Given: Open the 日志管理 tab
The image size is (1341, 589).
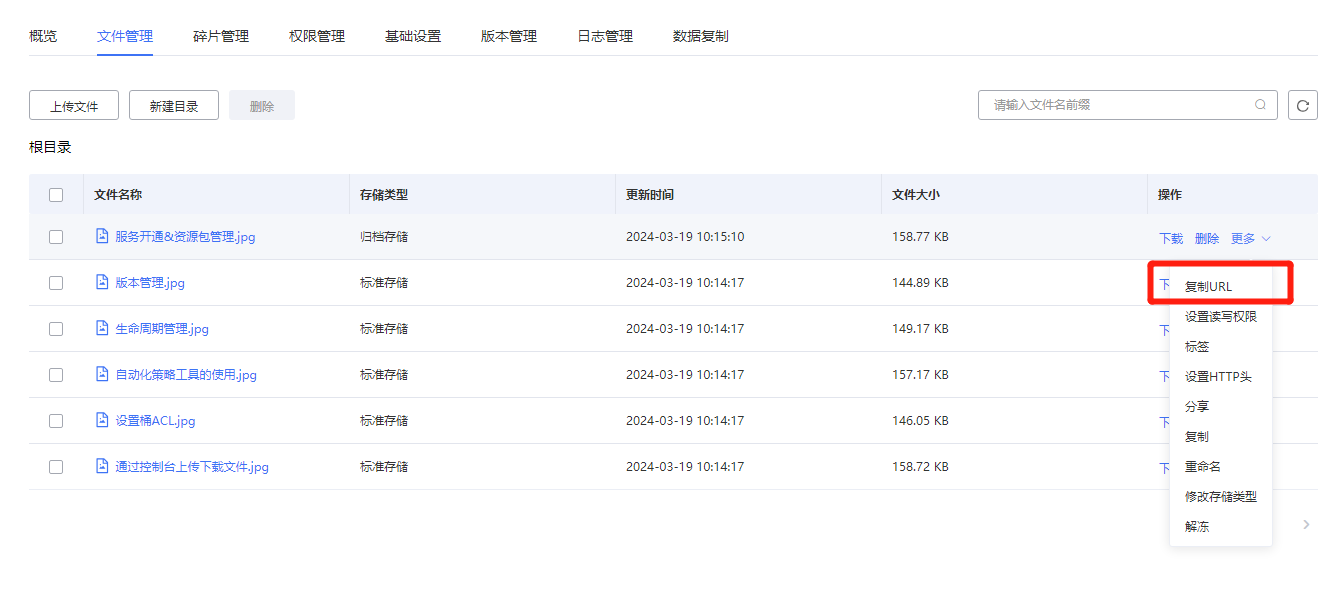Looking at the screenshot, I should 605,36.
